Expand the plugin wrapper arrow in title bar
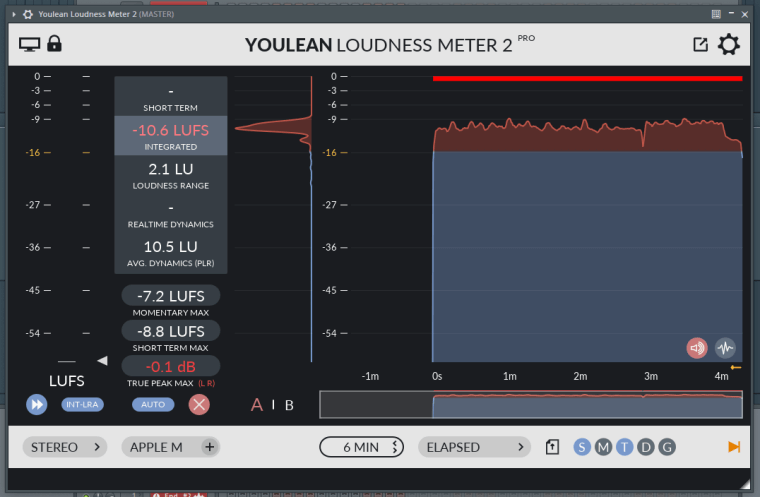Image resolution: width=760 pixels, height=497 pixels. tap(14, 14)
